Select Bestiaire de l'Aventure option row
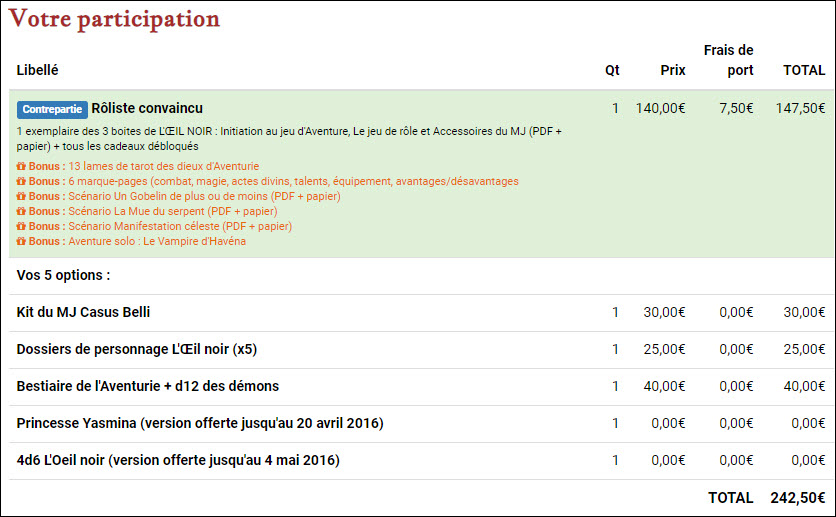The width and height of the screenshot is (836, 517). [148, 386]
